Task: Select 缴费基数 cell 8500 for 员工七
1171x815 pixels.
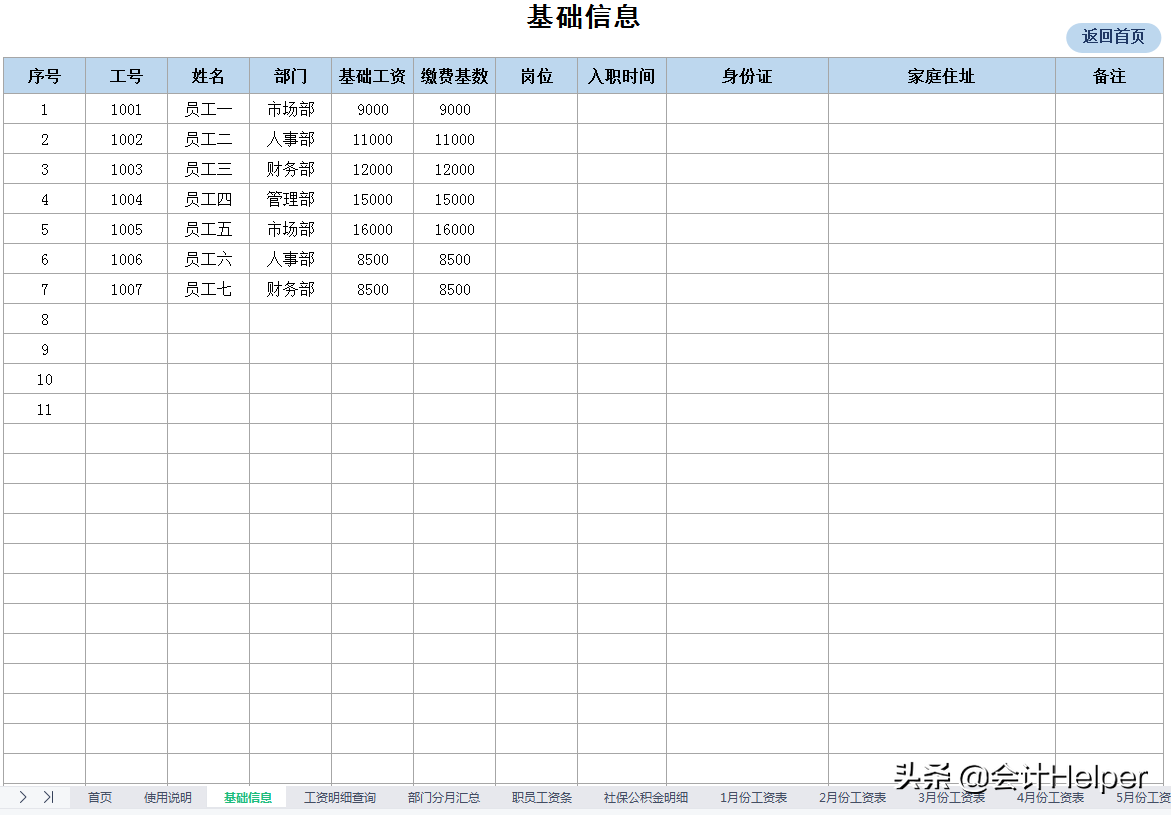Action: click(x=455, y=288)
